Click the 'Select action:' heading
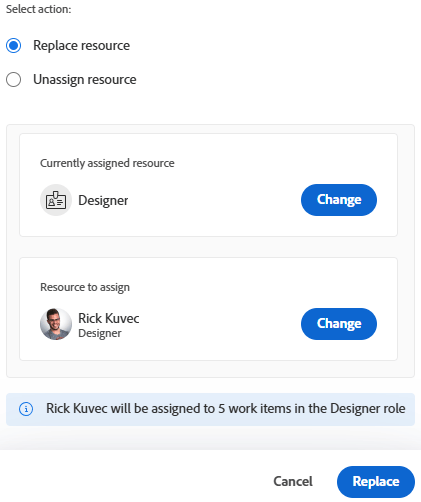 click(39, 9)
